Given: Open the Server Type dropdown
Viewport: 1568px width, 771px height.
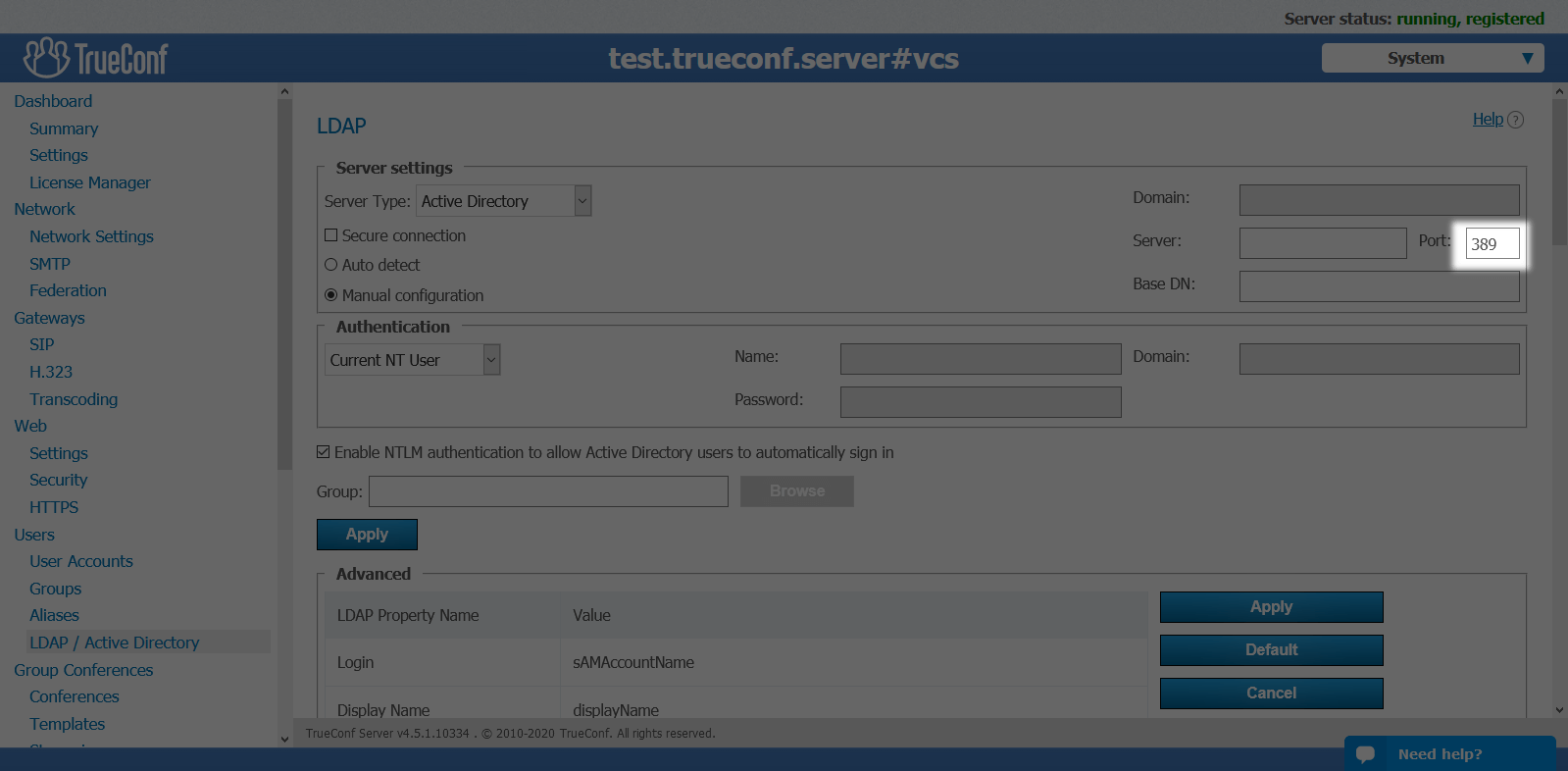Looking at the screenshot, I should coord(503,201).
